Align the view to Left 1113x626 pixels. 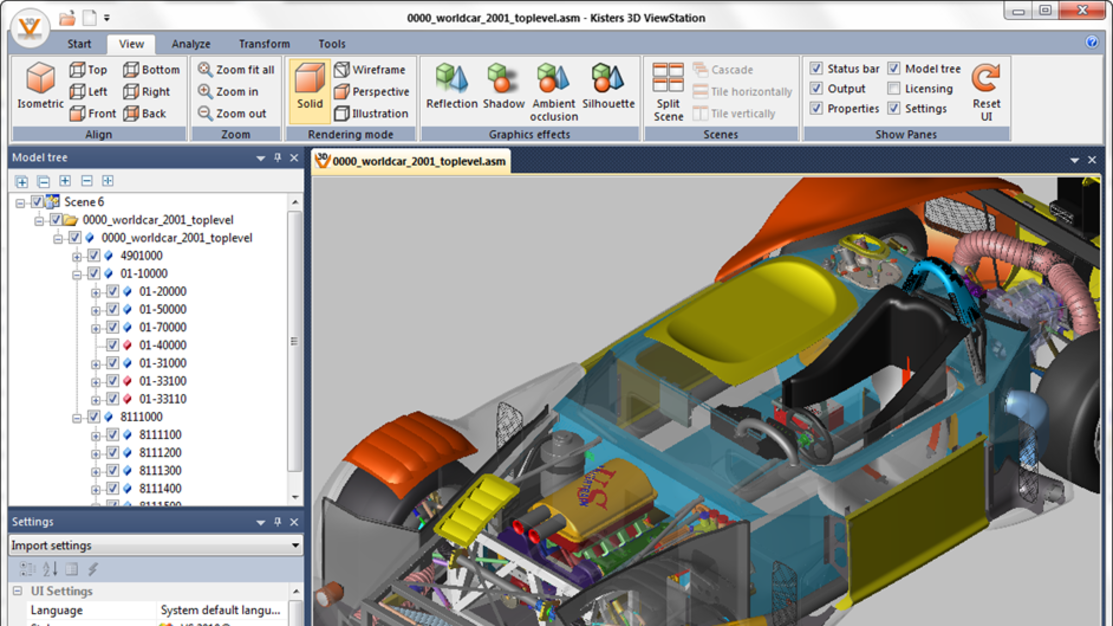pyautogui.click(x=89, y=92)
